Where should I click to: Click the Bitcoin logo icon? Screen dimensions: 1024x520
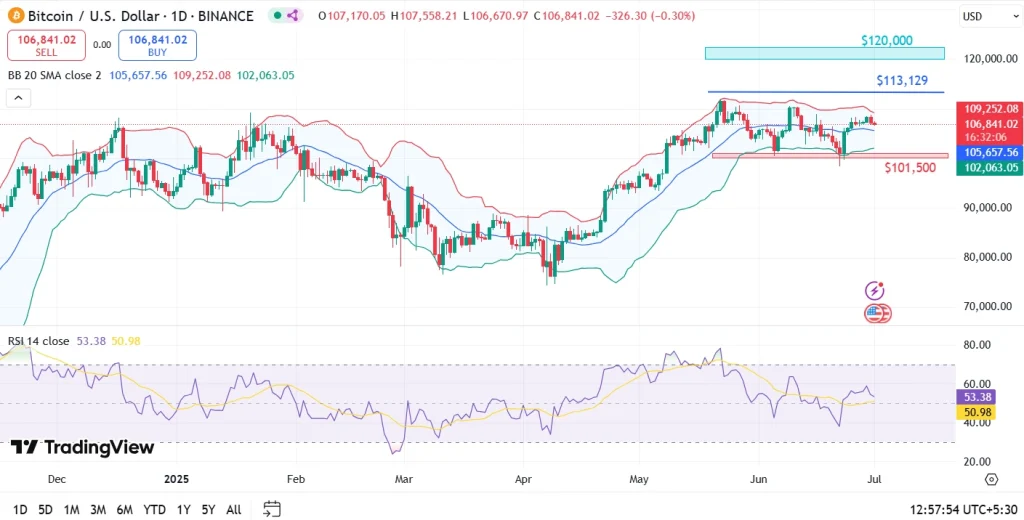tap(15, 16)
